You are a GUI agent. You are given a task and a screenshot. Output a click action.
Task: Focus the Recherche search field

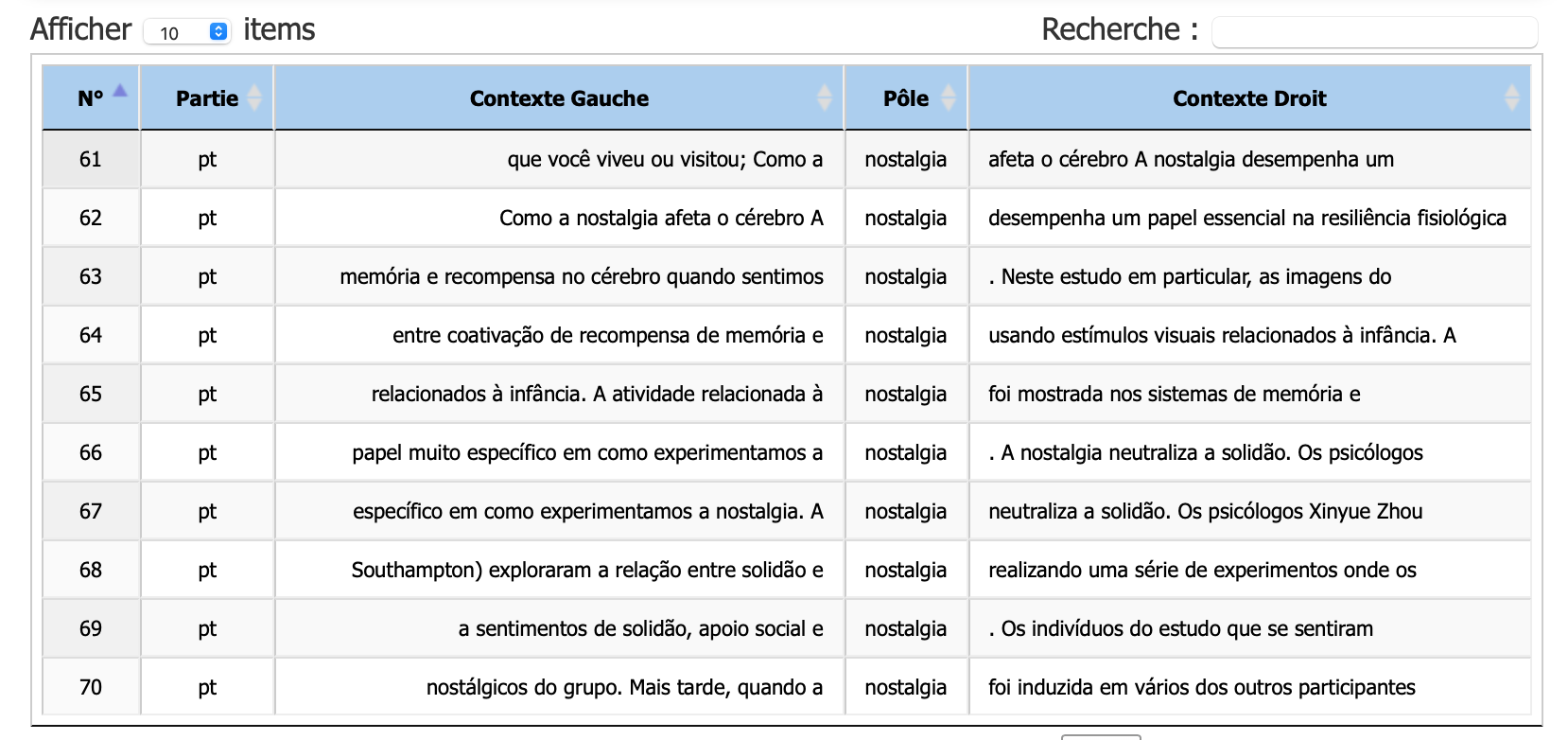1374,32
